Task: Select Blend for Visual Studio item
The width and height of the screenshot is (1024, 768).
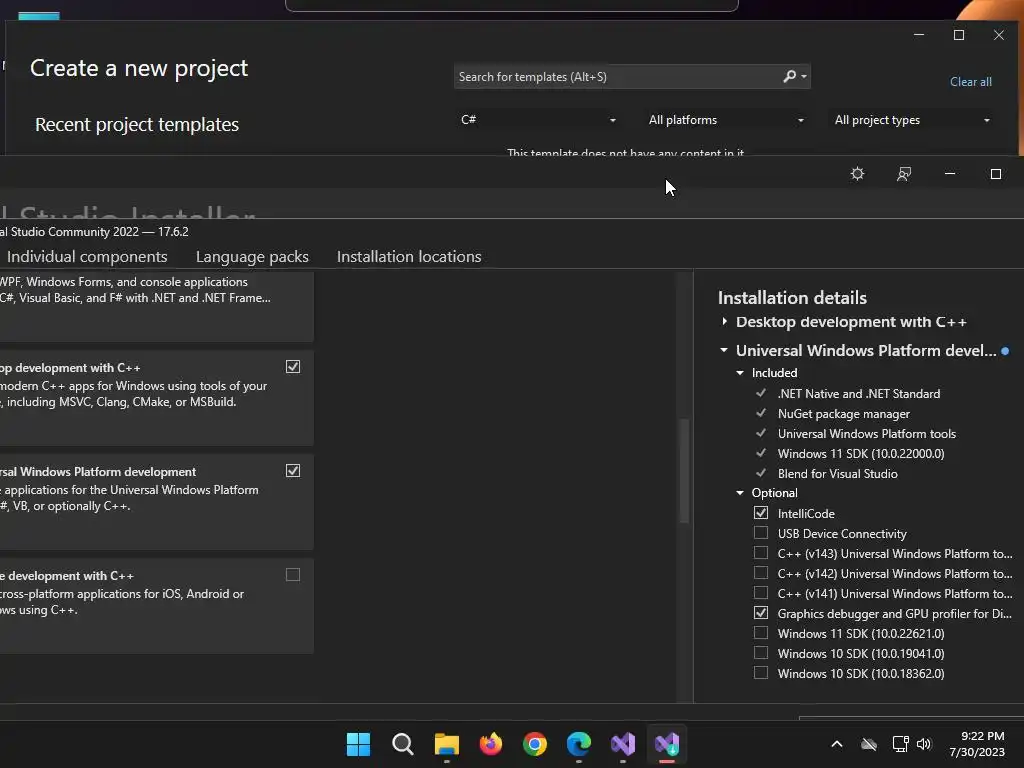Action: (x=837, y=473)
